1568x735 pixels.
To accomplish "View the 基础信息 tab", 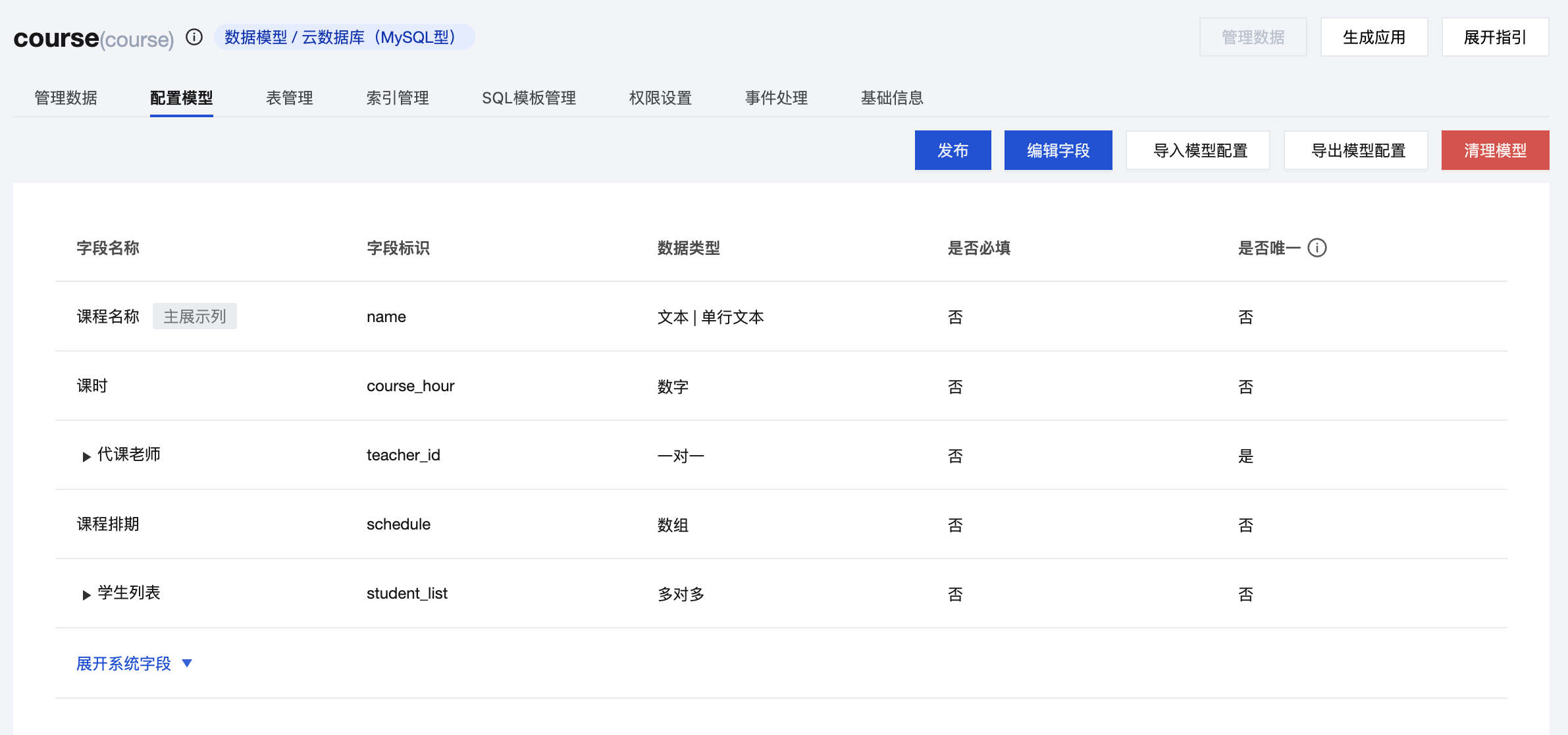I will (x=893, y=98).
